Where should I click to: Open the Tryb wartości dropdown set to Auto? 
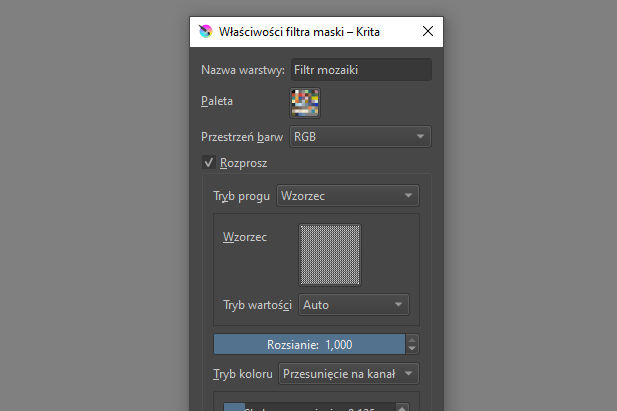(x=354, y=304)
